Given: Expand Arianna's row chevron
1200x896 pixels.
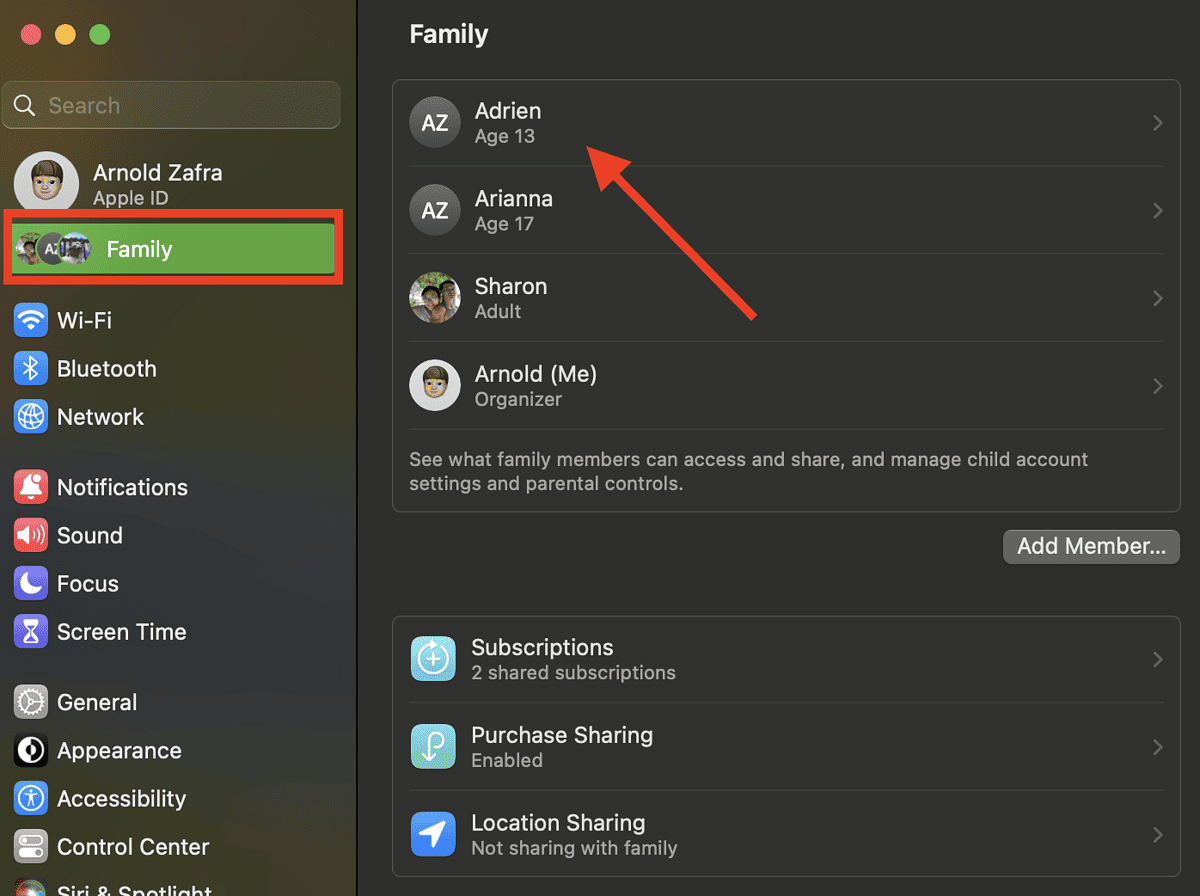Looking at the screenshot, I should [1157, 211].
